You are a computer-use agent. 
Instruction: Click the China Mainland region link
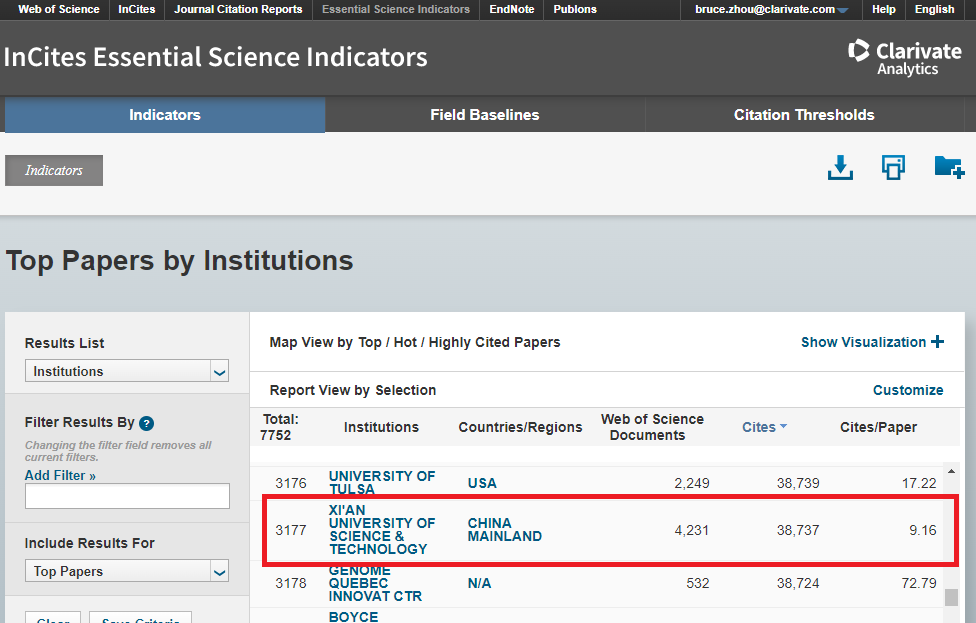[505, 530]
